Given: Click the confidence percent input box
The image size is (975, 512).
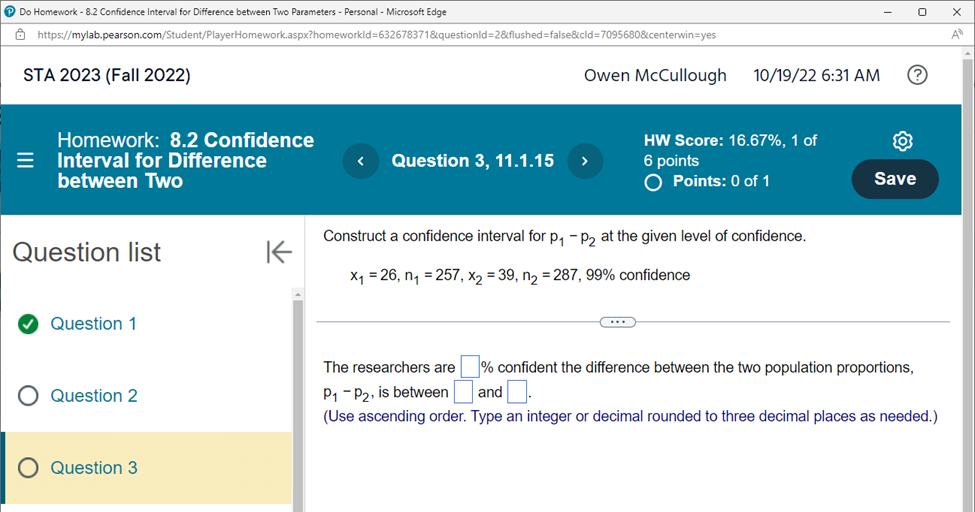Looking at the screenshot, I should [x=470, y=366].
